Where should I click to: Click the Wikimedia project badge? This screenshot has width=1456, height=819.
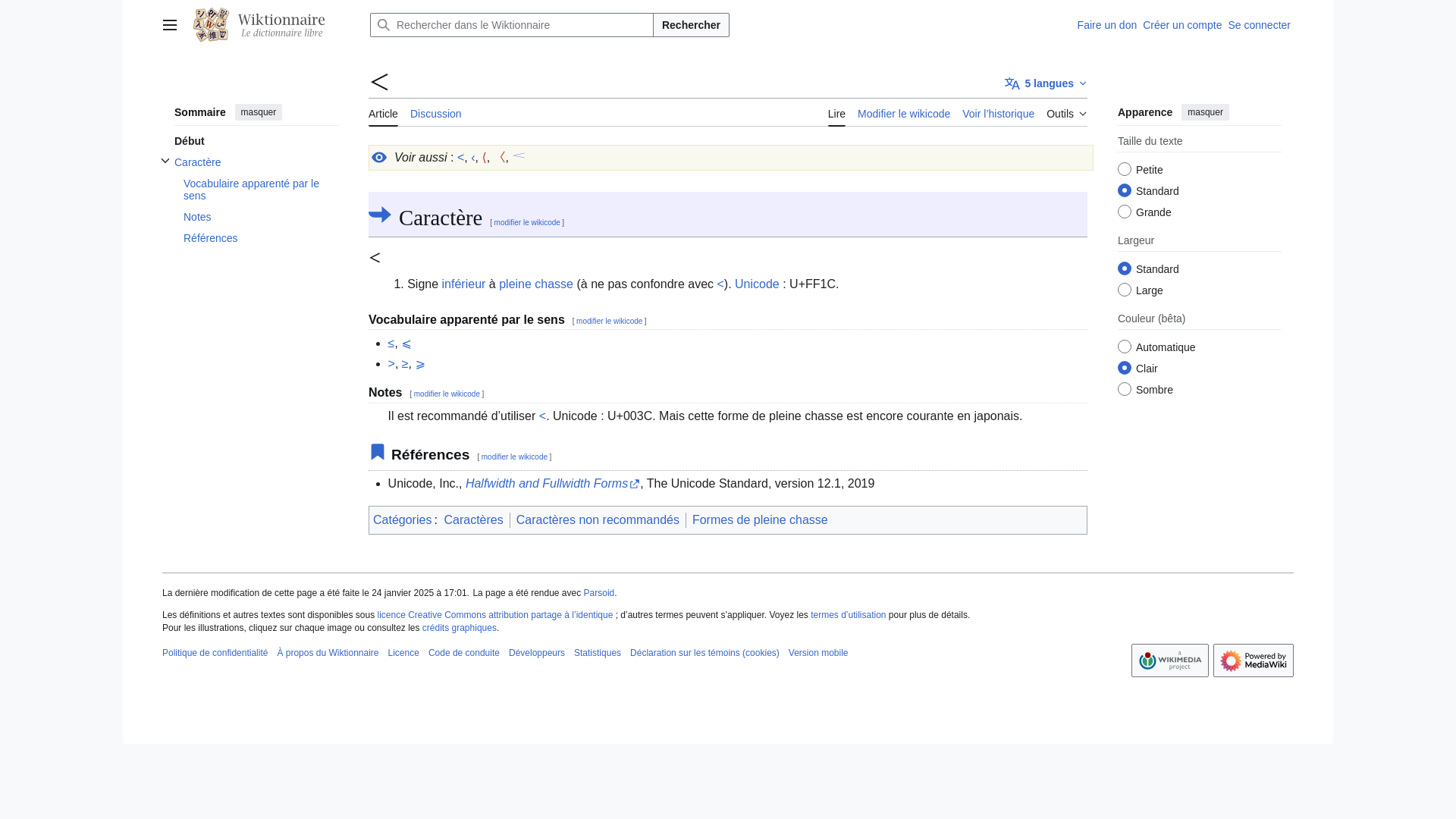coord(1169,661)
